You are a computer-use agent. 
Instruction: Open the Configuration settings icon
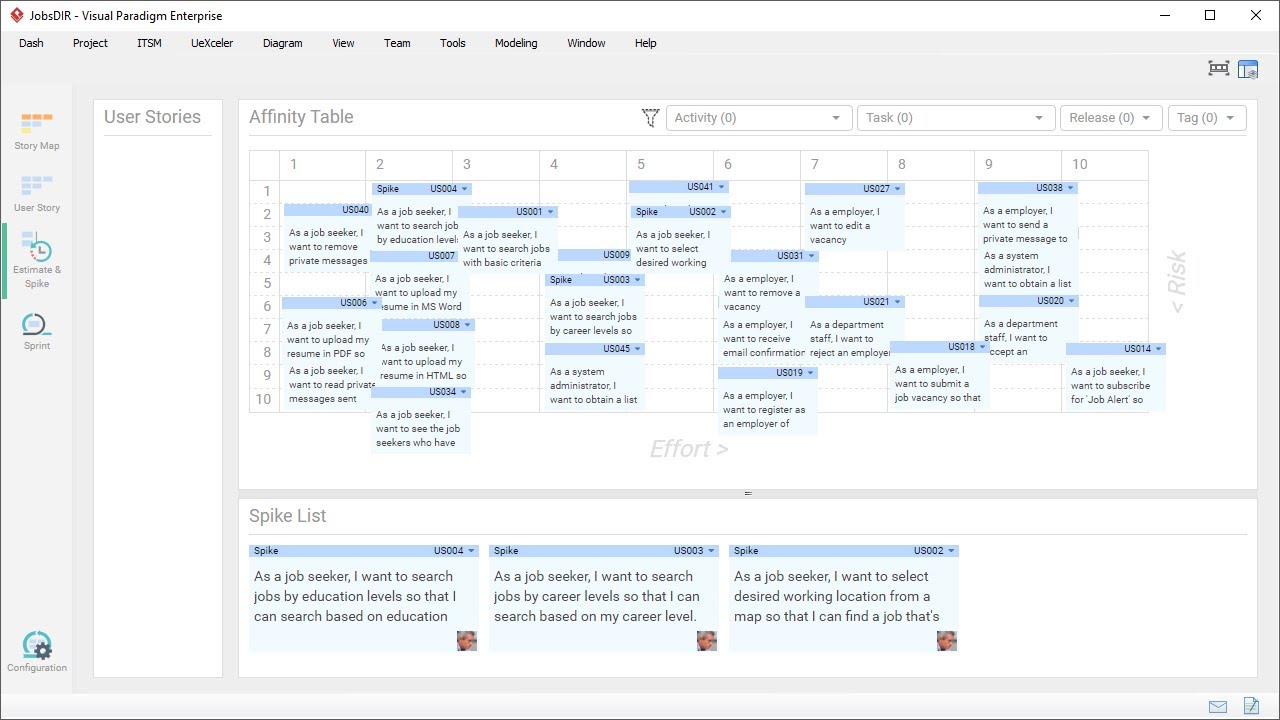(x=36, y=652)
